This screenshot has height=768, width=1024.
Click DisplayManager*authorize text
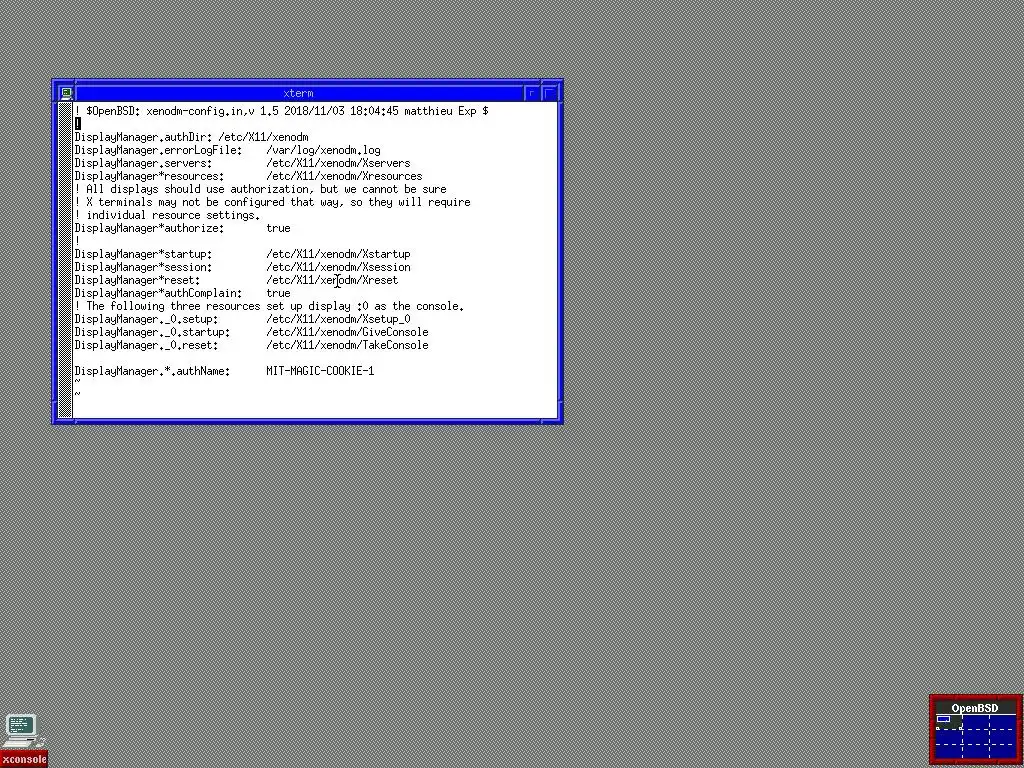click(x=149, y=229)
